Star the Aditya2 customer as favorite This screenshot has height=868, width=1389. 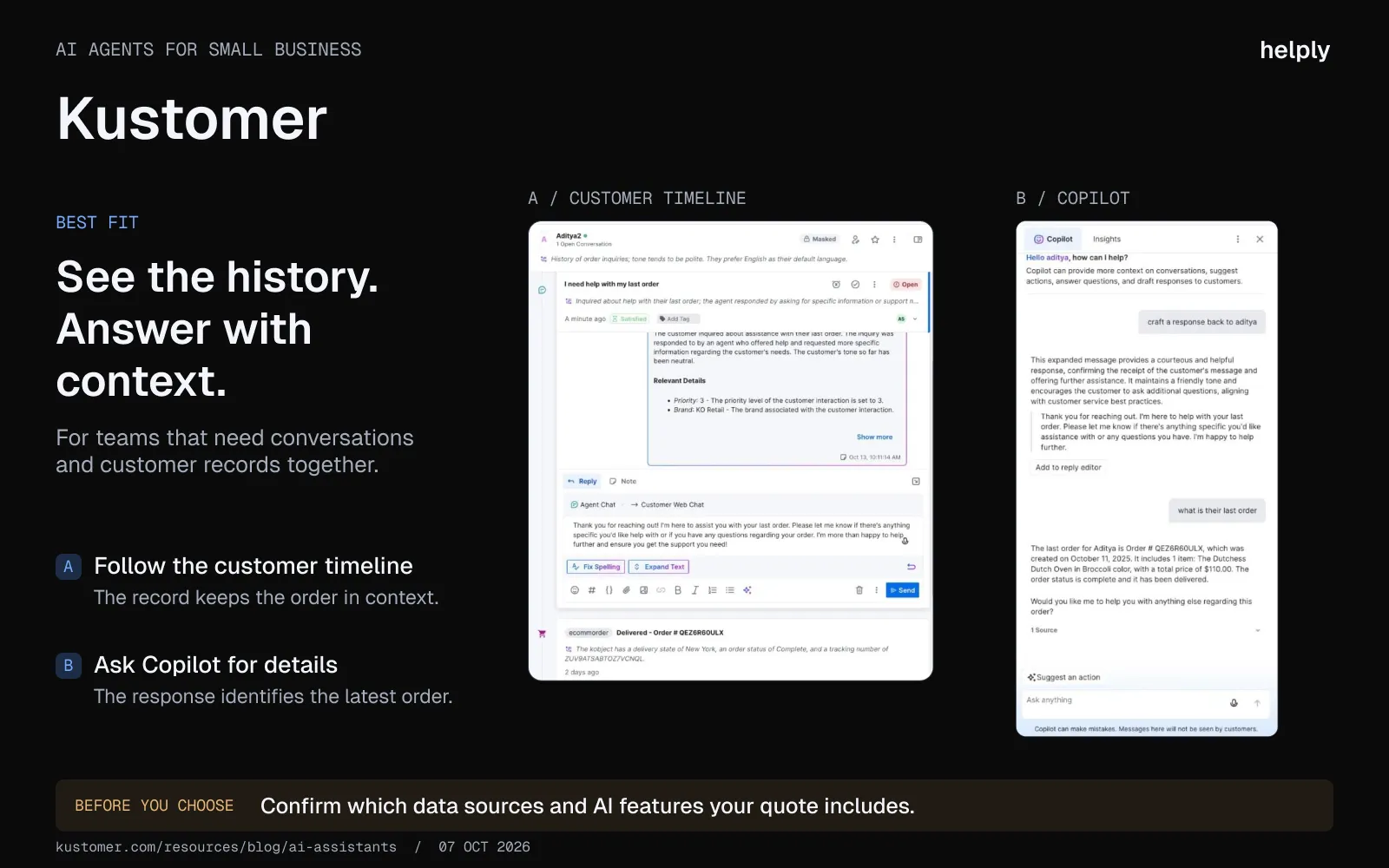point(875,240)
